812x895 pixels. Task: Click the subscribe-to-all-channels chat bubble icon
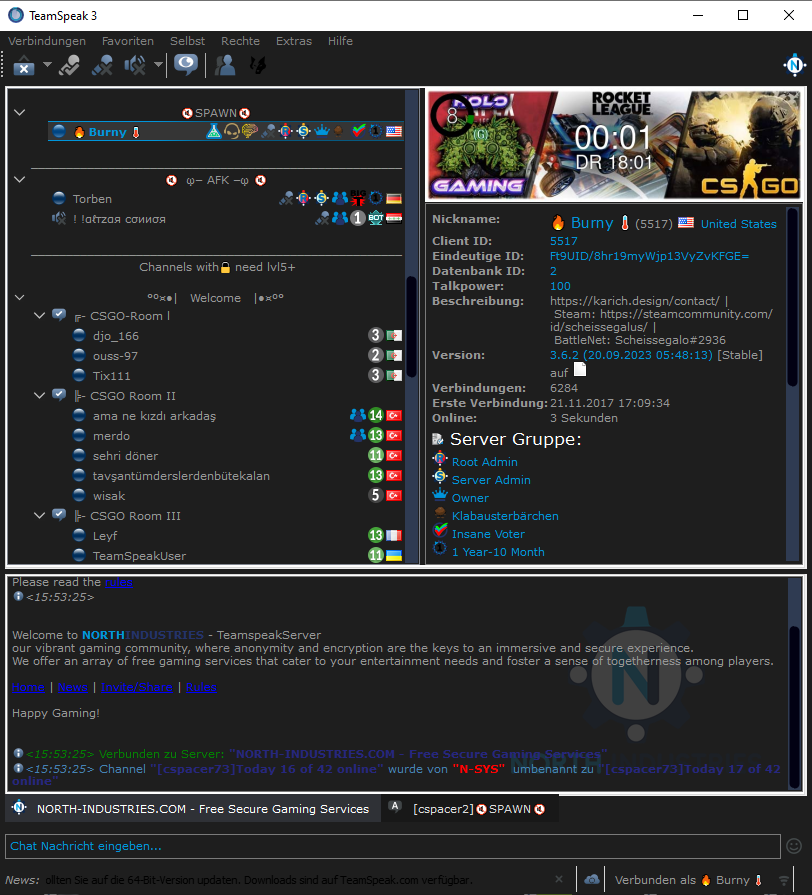click(185, 66)
